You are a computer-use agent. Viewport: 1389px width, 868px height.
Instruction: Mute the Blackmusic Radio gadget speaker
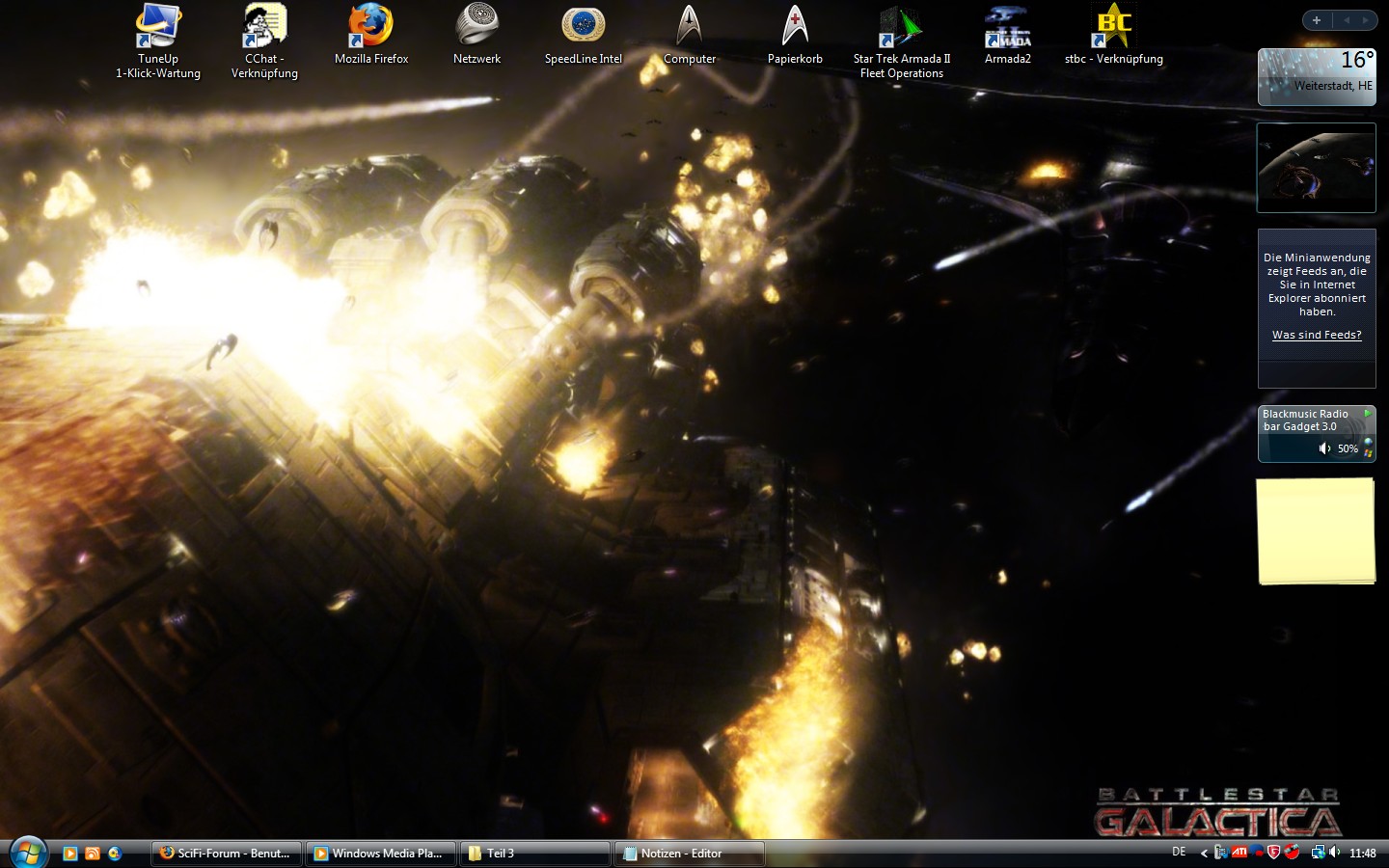(1325, 448)
